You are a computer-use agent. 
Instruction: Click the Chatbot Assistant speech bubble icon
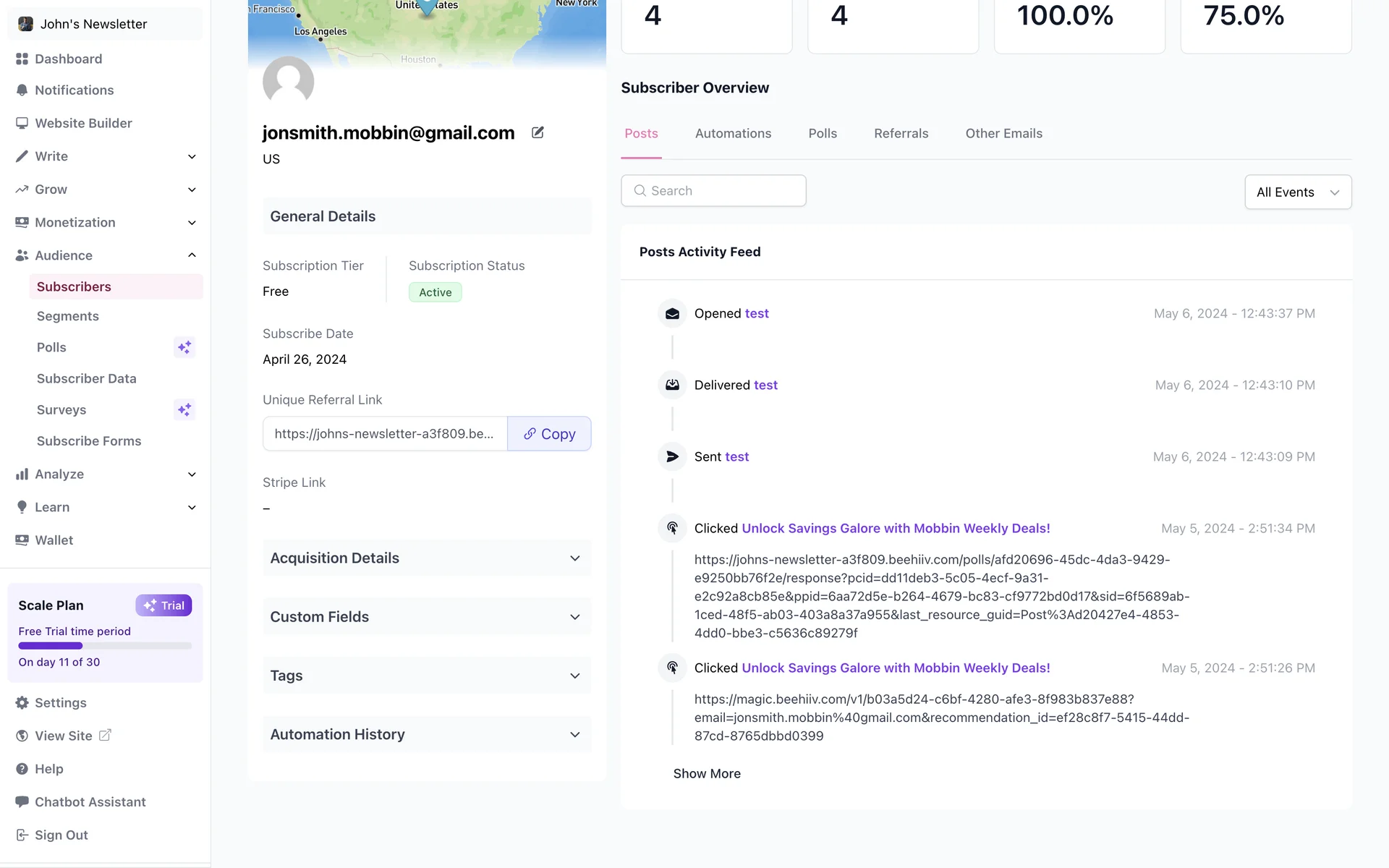pyautogui.click(x=22, y=801)
